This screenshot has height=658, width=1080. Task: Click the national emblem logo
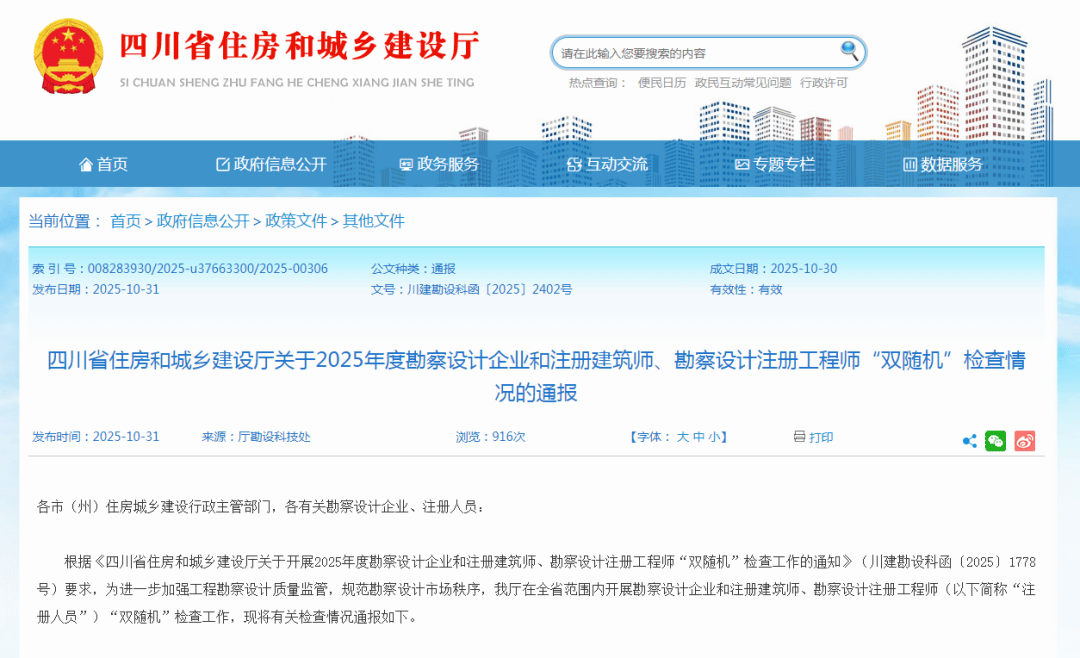coord(68,53)
